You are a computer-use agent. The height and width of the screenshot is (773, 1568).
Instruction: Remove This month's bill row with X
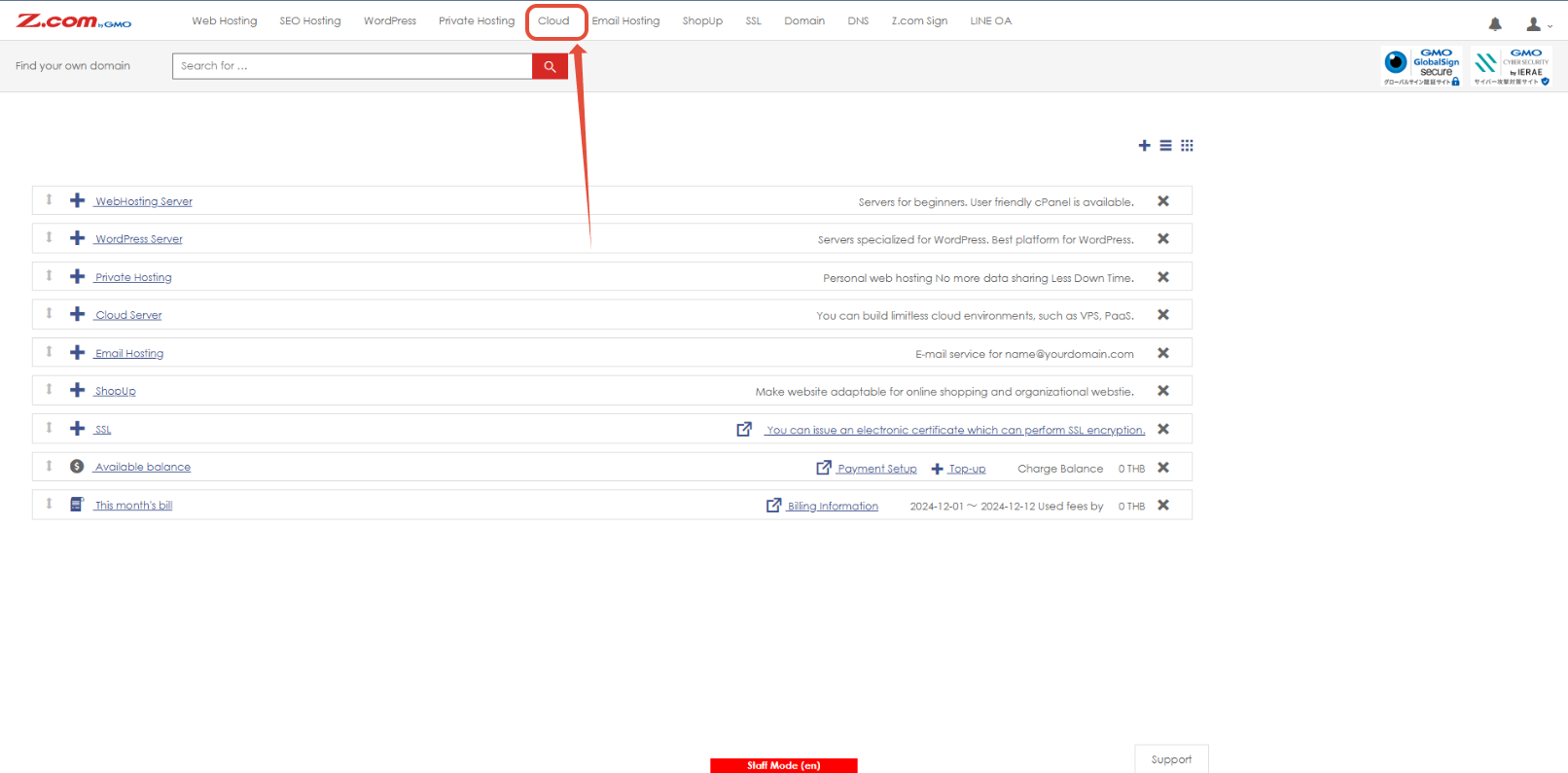[x=1163, y=506]
